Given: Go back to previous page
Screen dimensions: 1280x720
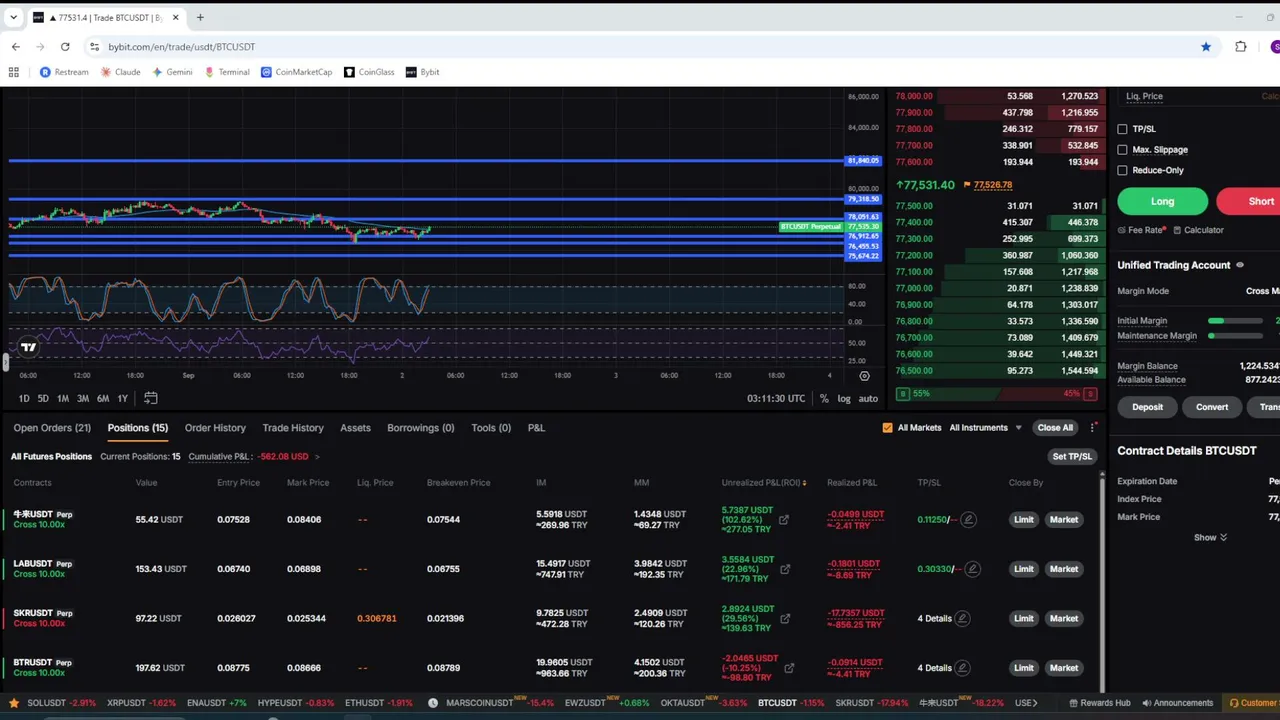Looking at the screenshot, I should point(16,47).
